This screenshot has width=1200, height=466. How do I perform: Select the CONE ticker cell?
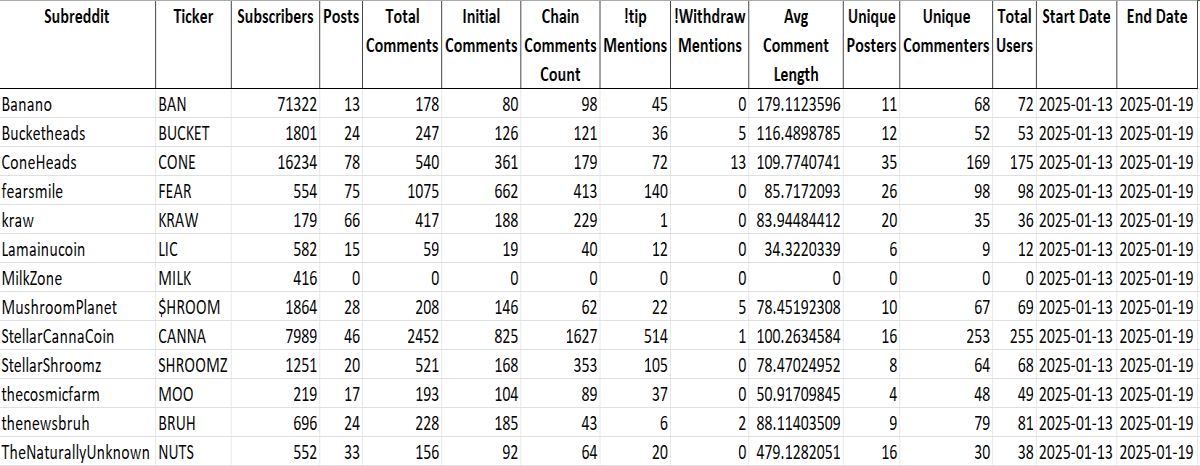click(x=193, y=162)
